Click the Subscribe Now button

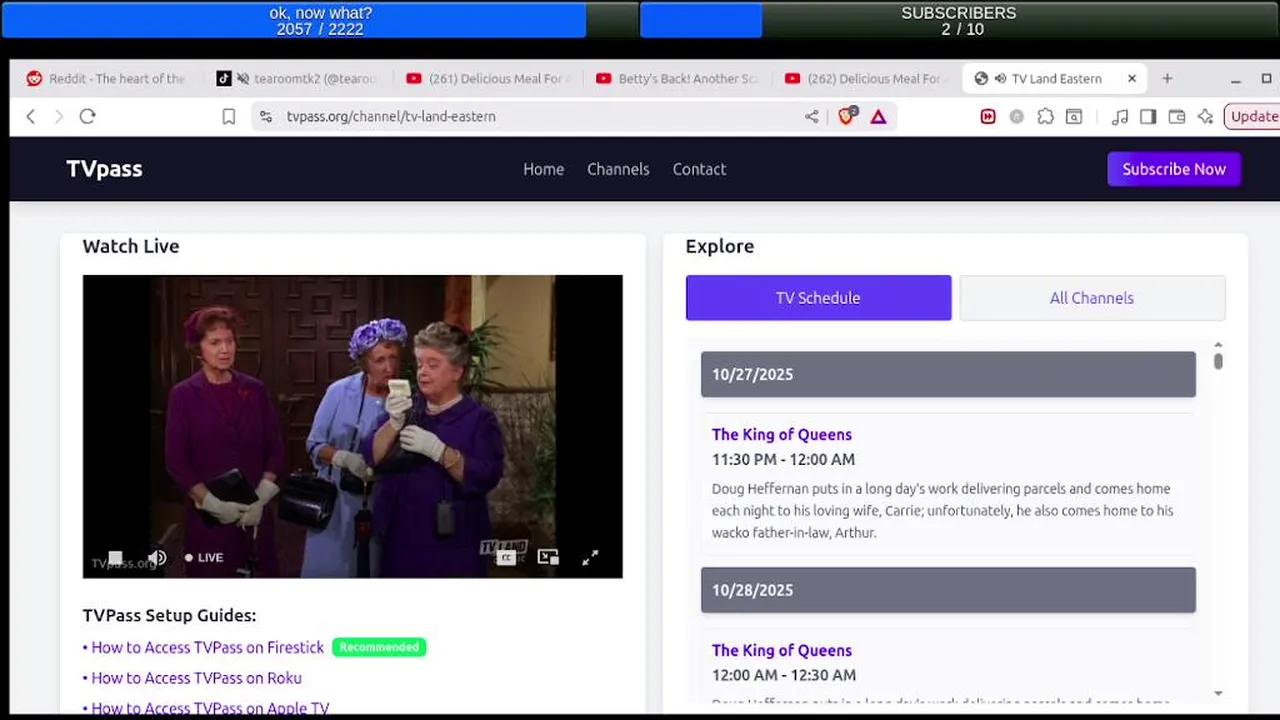coord(1174,169)
